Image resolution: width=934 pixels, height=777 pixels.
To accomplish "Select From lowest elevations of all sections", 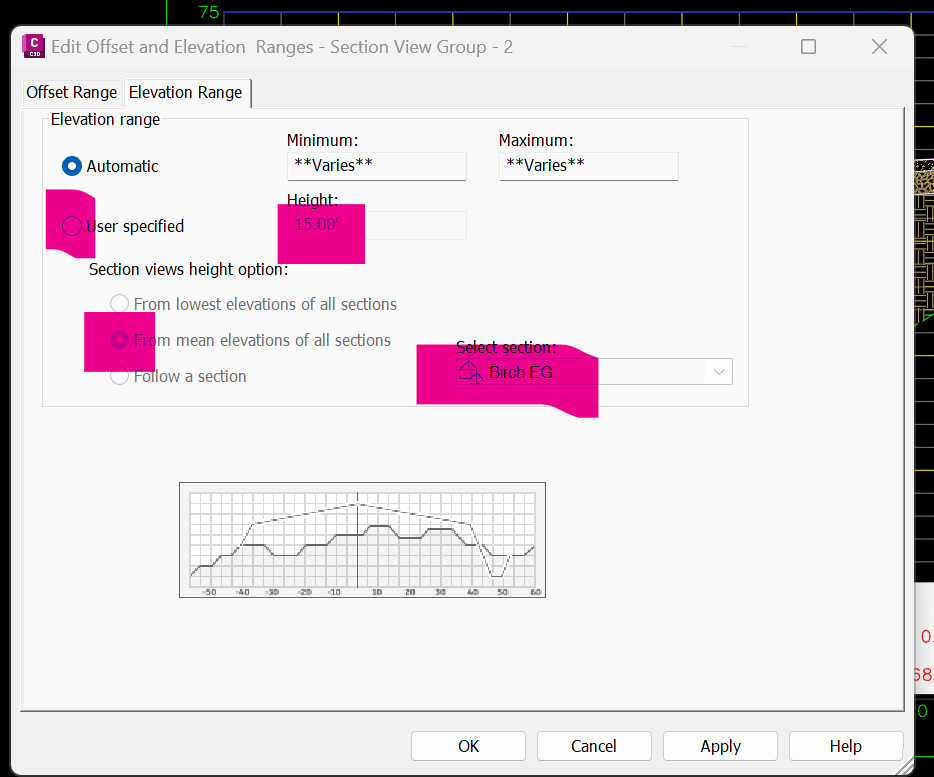I will [119, 304].
